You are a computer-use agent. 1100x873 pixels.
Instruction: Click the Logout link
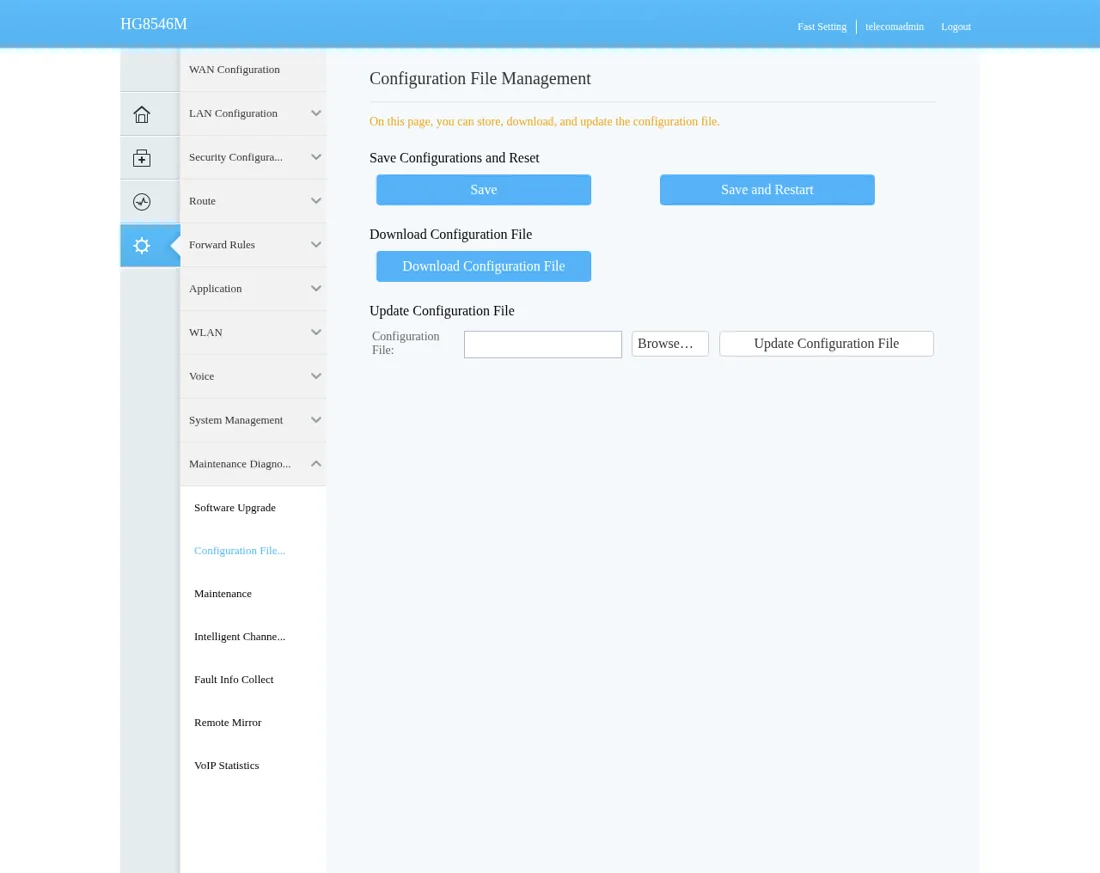tap(955, 27)
